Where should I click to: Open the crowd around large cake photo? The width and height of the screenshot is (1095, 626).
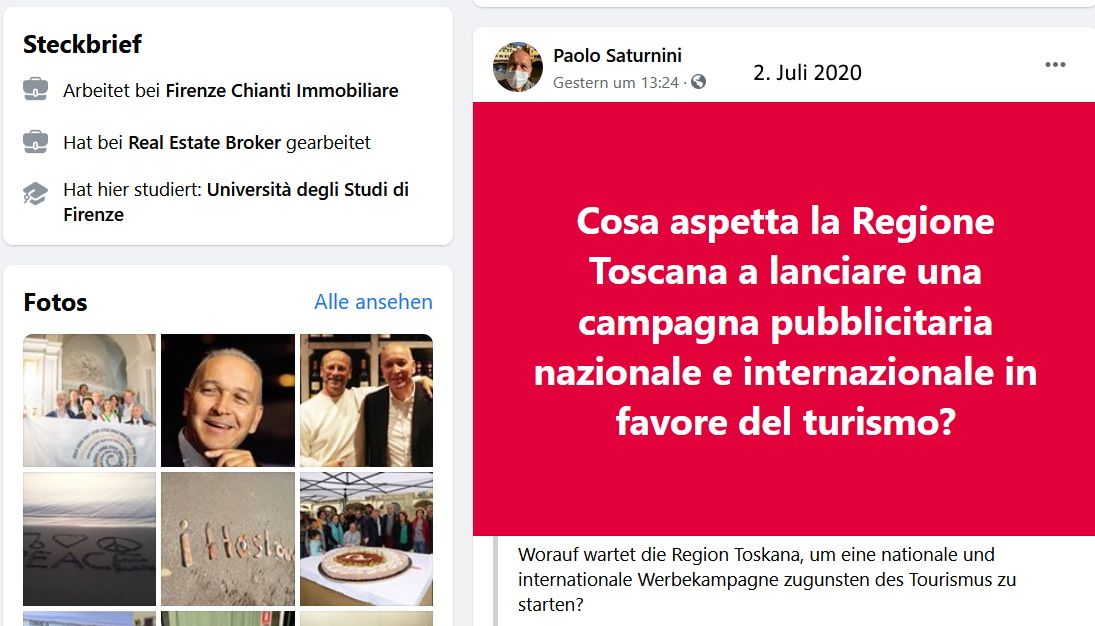coord(367,539)
